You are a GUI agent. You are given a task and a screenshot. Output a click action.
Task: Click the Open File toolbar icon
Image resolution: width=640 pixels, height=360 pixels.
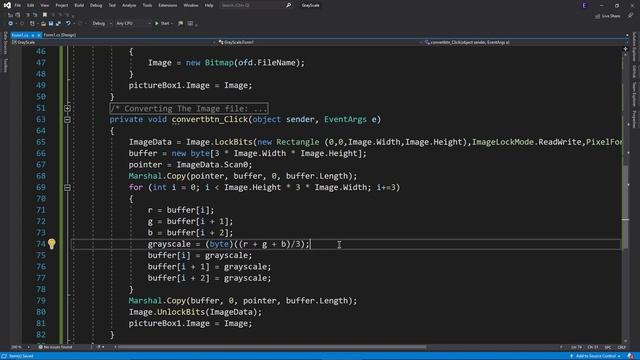43,24
